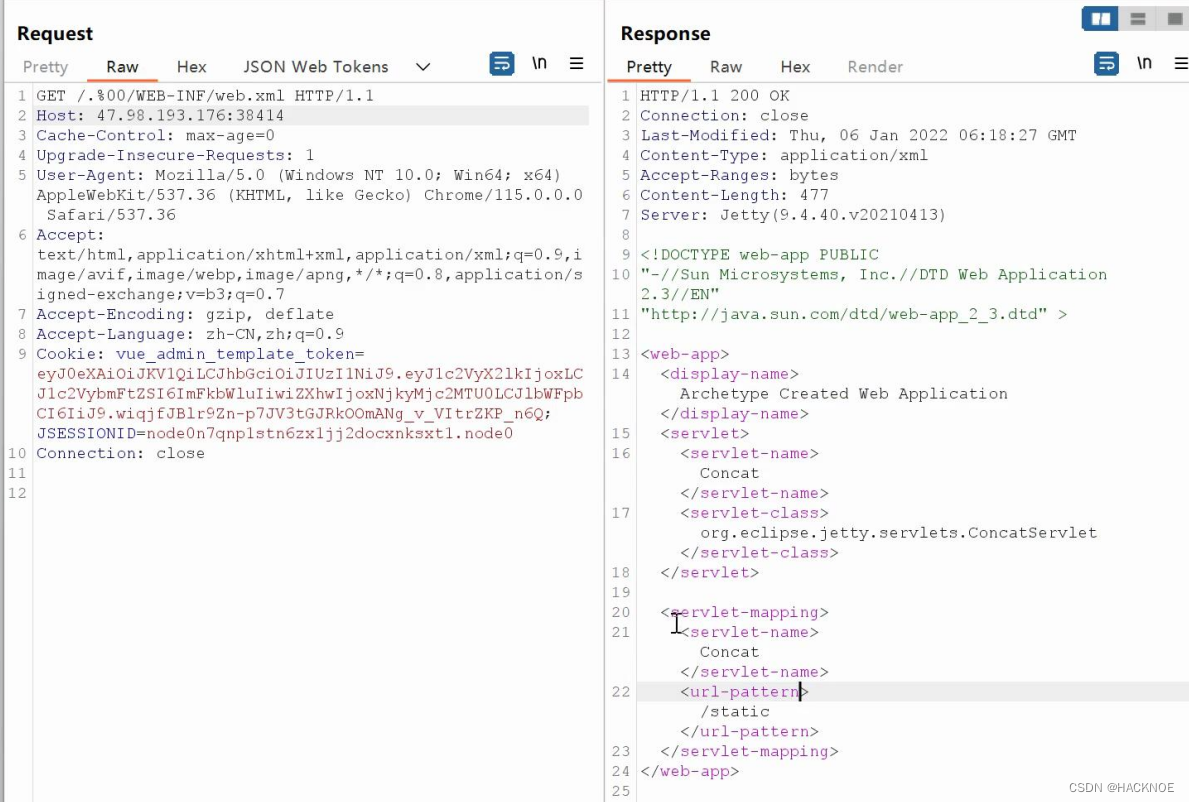Select combined tabbed layout icon
1189x802 pixels.
pyautogui.click(x=1174, y=19)
